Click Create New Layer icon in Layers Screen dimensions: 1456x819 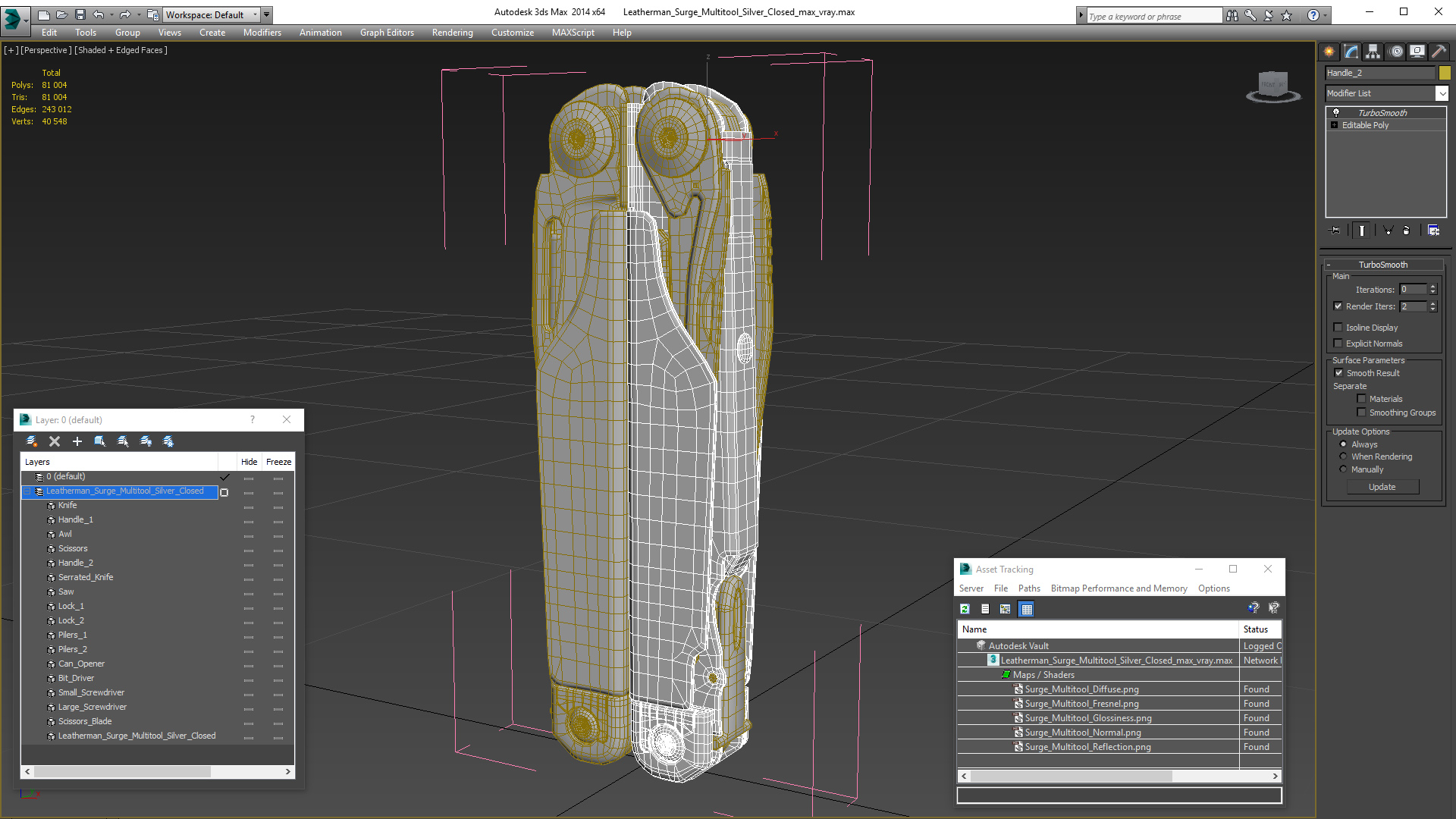coord(32,441)
